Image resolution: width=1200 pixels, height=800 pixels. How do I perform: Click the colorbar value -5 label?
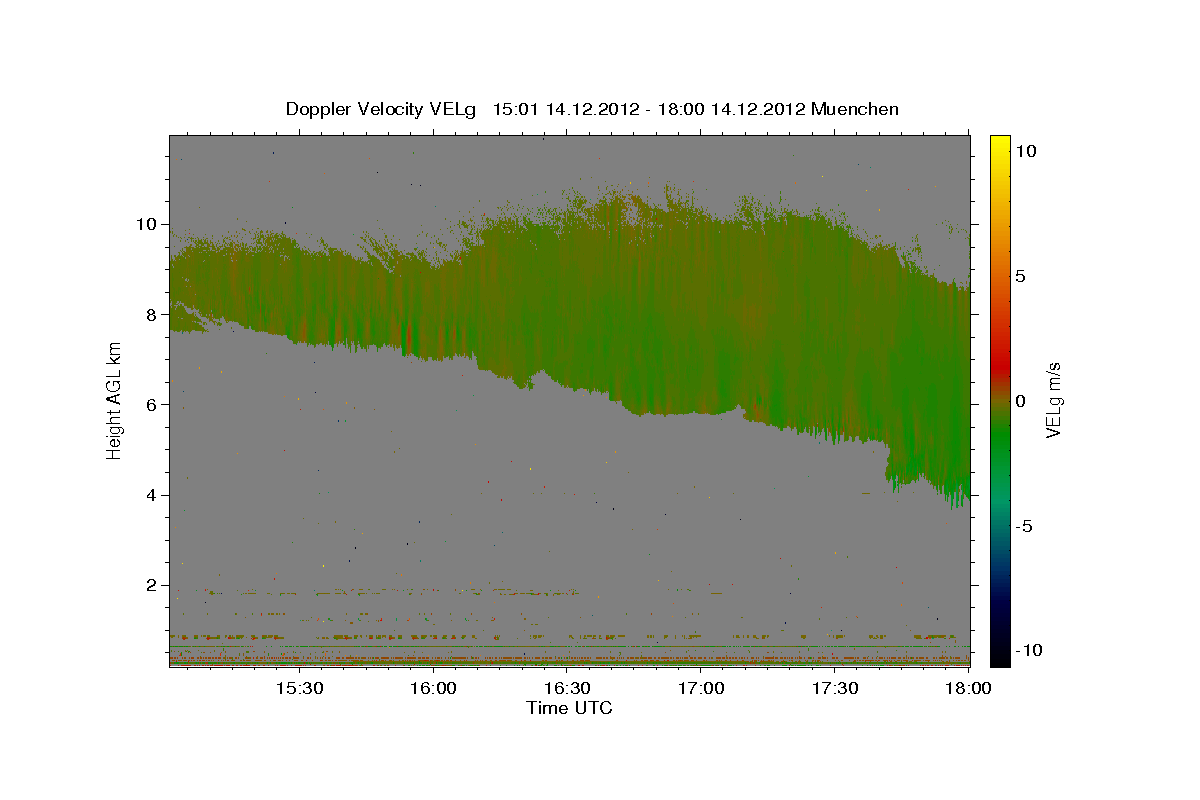point(1024,526)
